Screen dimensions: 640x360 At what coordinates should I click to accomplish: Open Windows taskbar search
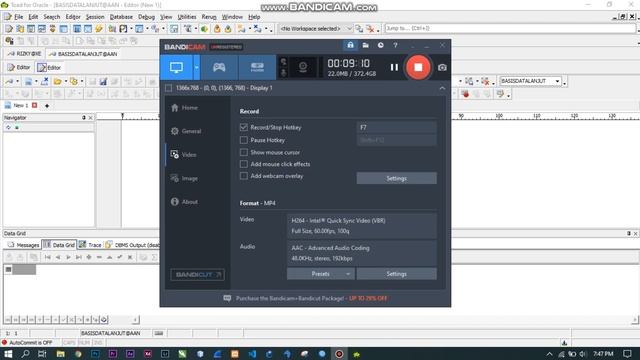click(x=25, y=354)
